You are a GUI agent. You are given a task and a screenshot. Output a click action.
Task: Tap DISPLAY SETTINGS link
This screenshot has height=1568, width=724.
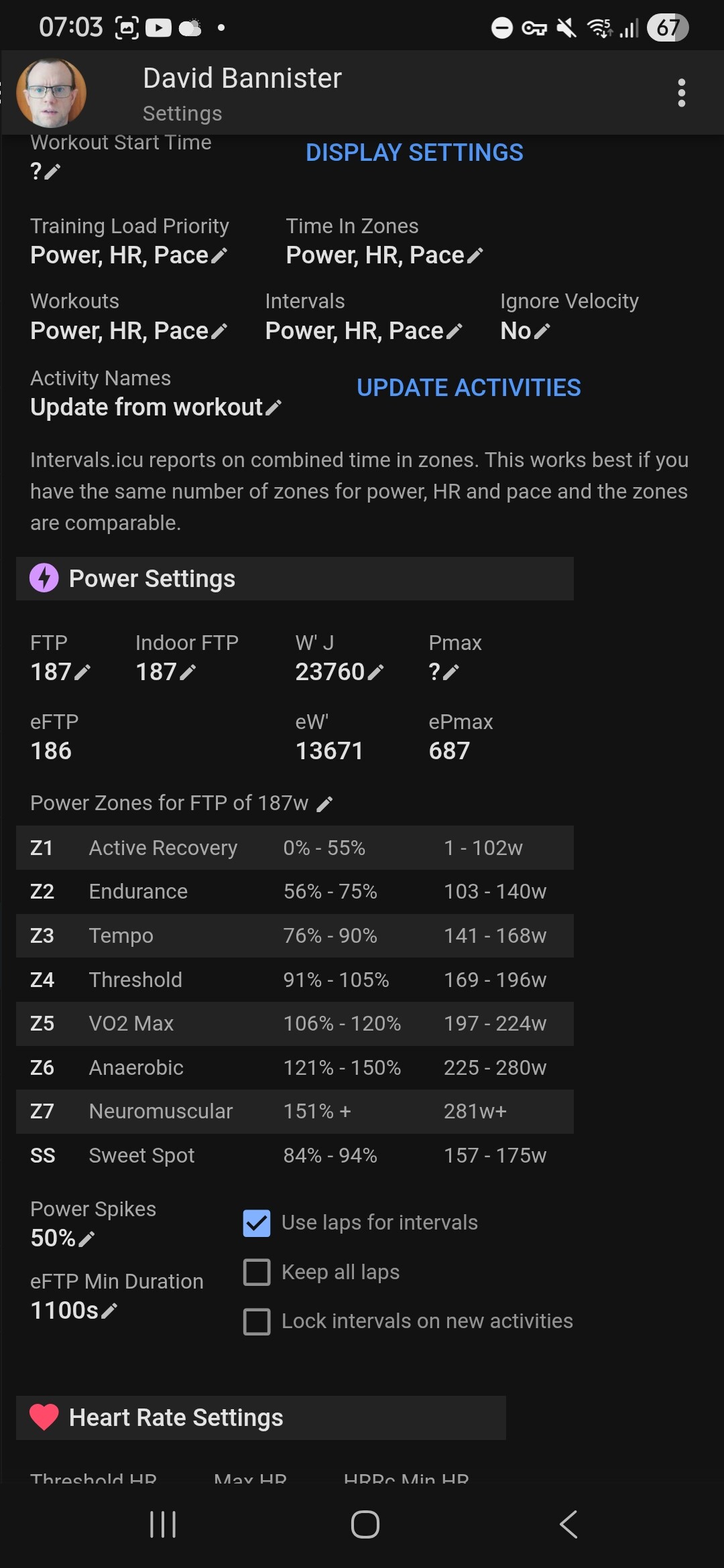[414, 153]
